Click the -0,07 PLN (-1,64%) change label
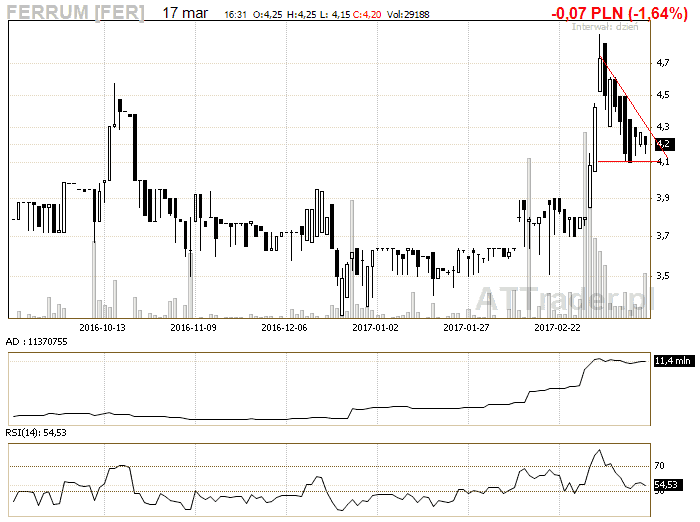The image size is (700, 522). (x=619, y=13)
